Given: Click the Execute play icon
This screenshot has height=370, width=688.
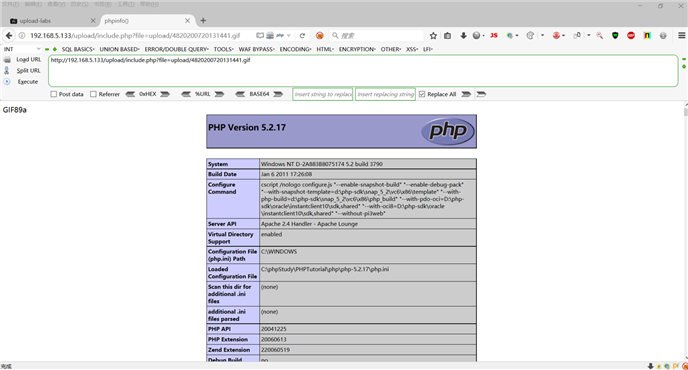Looking at the screenshot, I should pyautogui.click(x=7, y=82).
